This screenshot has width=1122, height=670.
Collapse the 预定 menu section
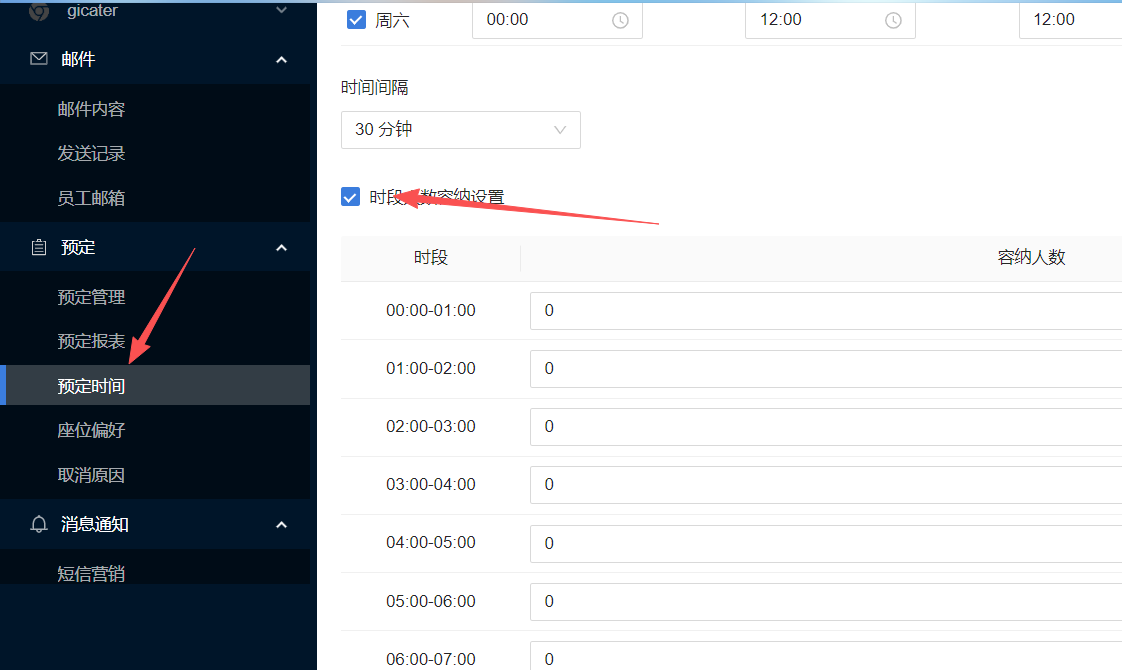pyautogui.click(x=281, y=247)
